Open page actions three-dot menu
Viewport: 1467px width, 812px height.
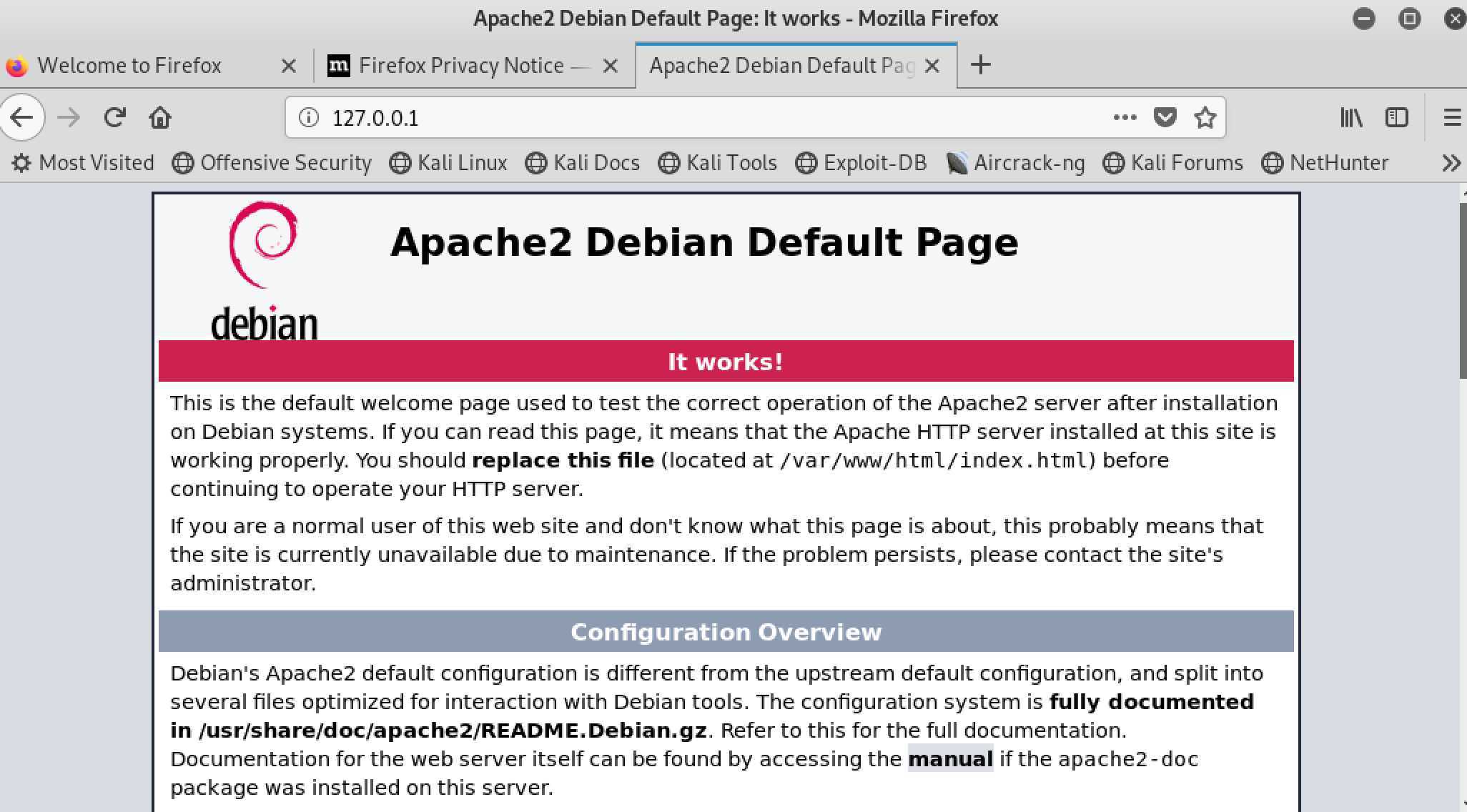tap(1125, 117)
